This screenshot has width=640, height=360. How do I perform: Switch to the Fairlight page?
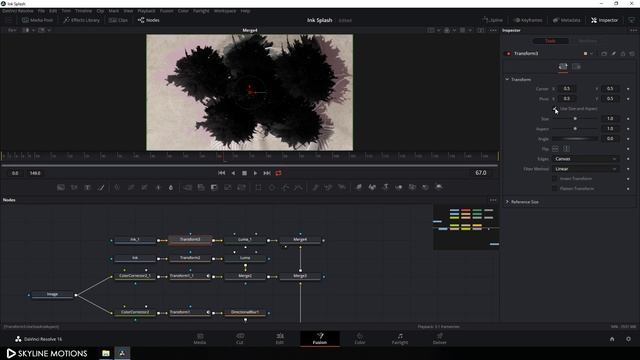point(400,338)
